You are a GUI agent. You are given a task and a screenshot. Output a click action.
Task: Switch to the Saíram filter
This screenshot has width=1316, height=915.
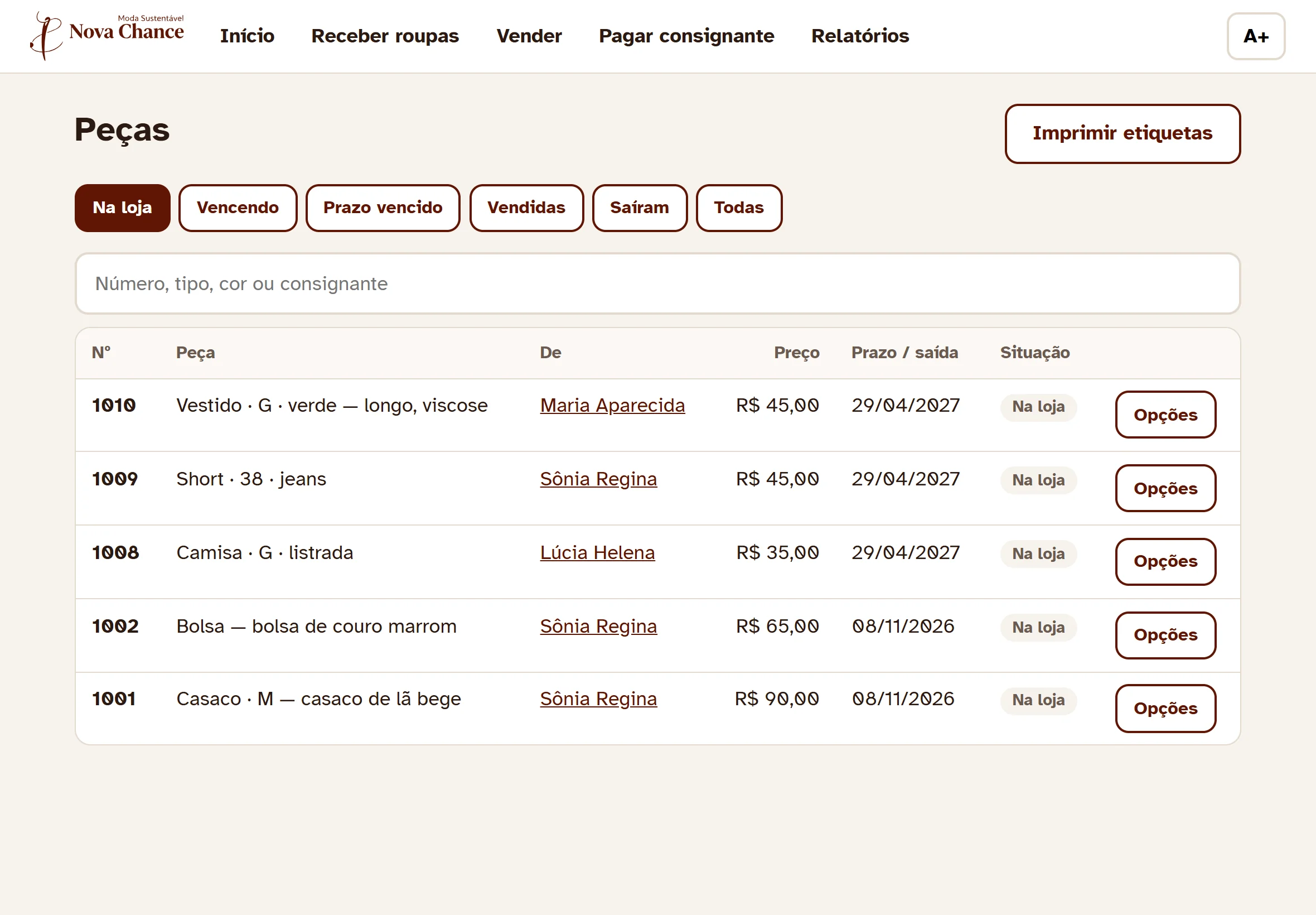click(640, 208)
